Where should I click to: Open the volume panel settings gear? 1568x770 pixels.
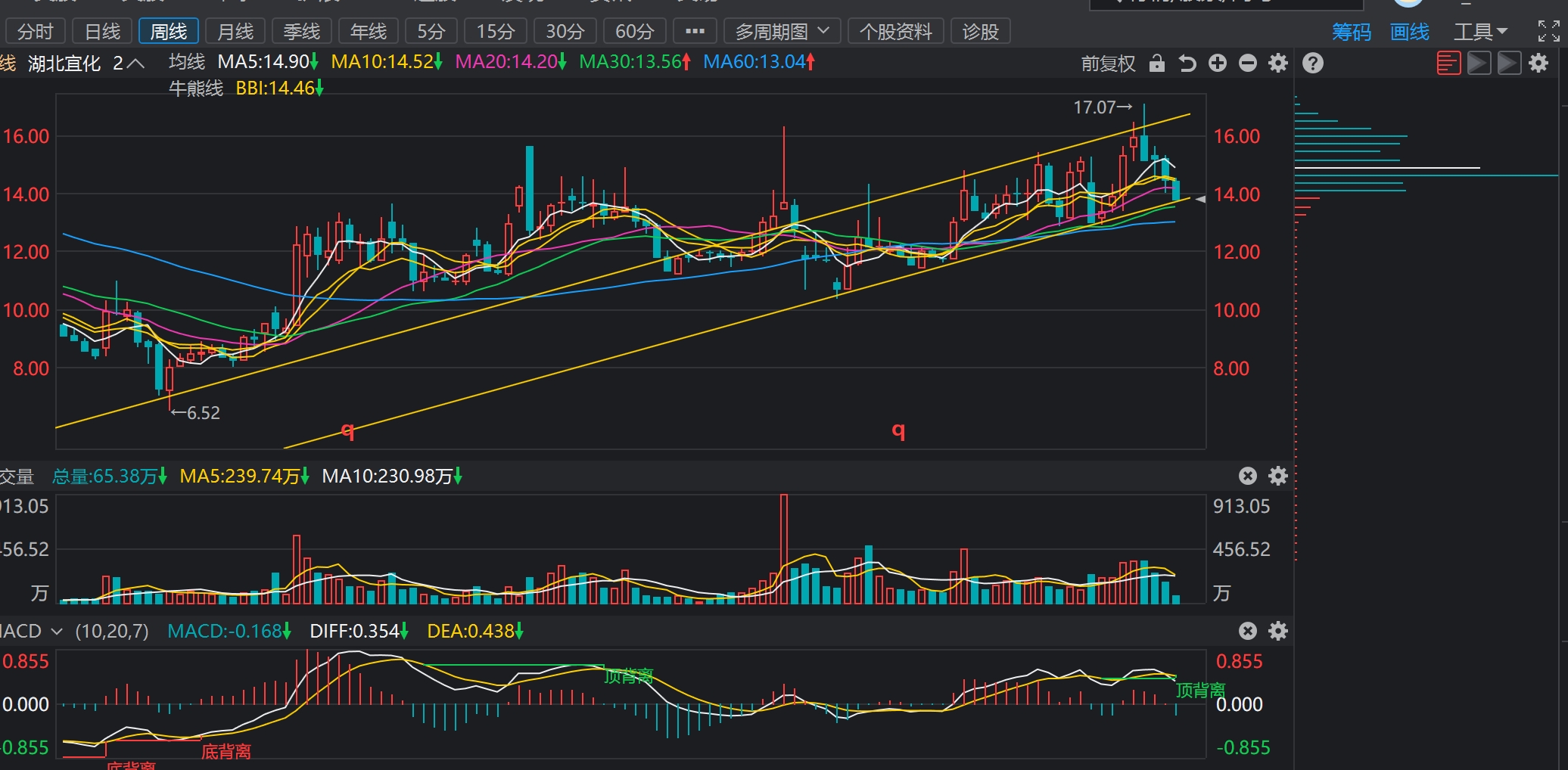(x=1278, y=476)
